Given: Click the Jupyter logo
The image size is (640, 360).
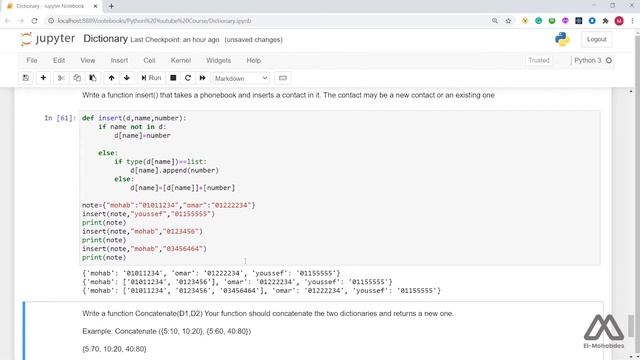Looking at the screenshot, I should (x=48, y=39).
